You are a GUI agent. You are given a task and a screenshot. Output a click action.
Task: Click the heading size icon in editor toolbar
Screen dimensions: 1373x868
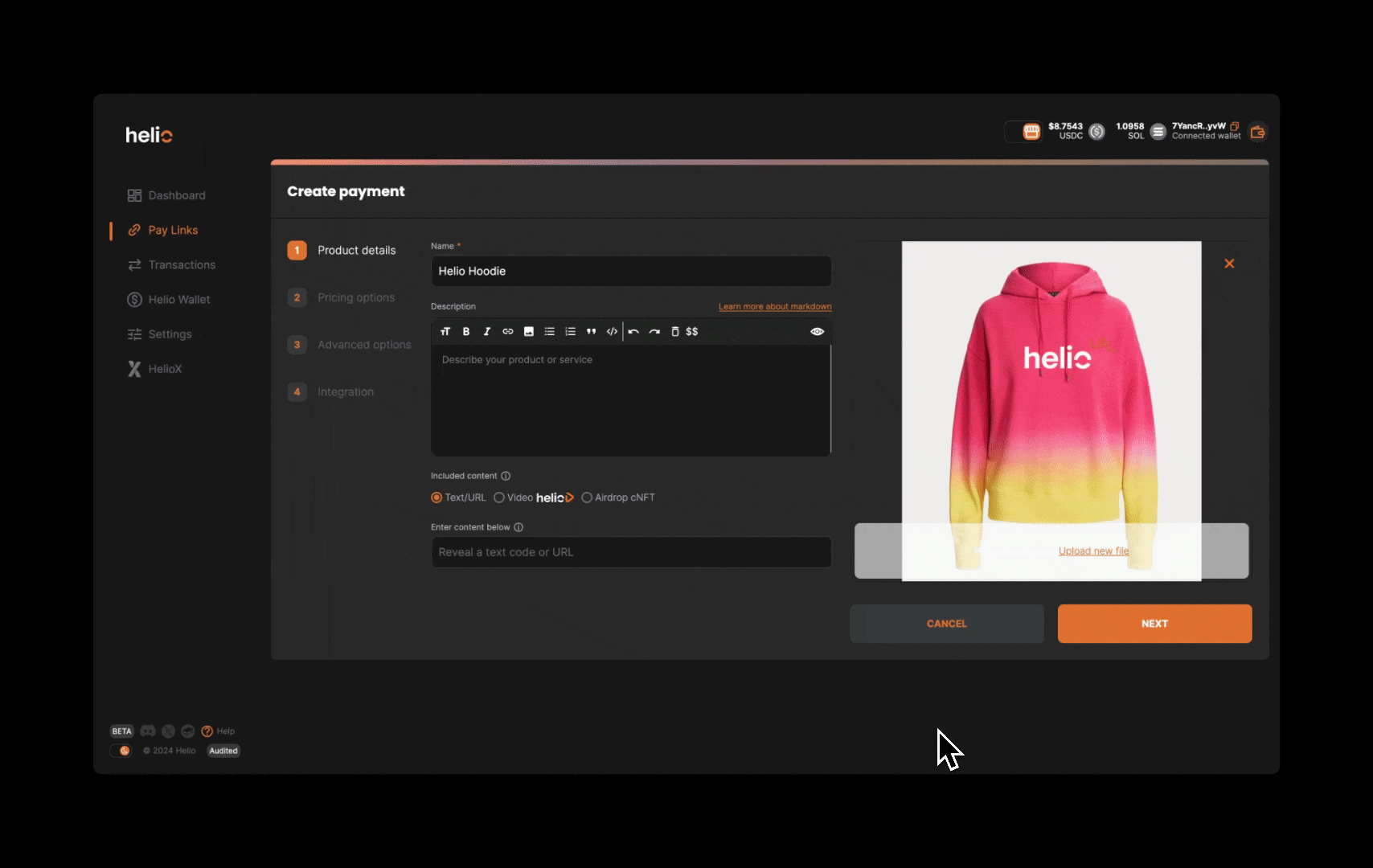(445, 331)
